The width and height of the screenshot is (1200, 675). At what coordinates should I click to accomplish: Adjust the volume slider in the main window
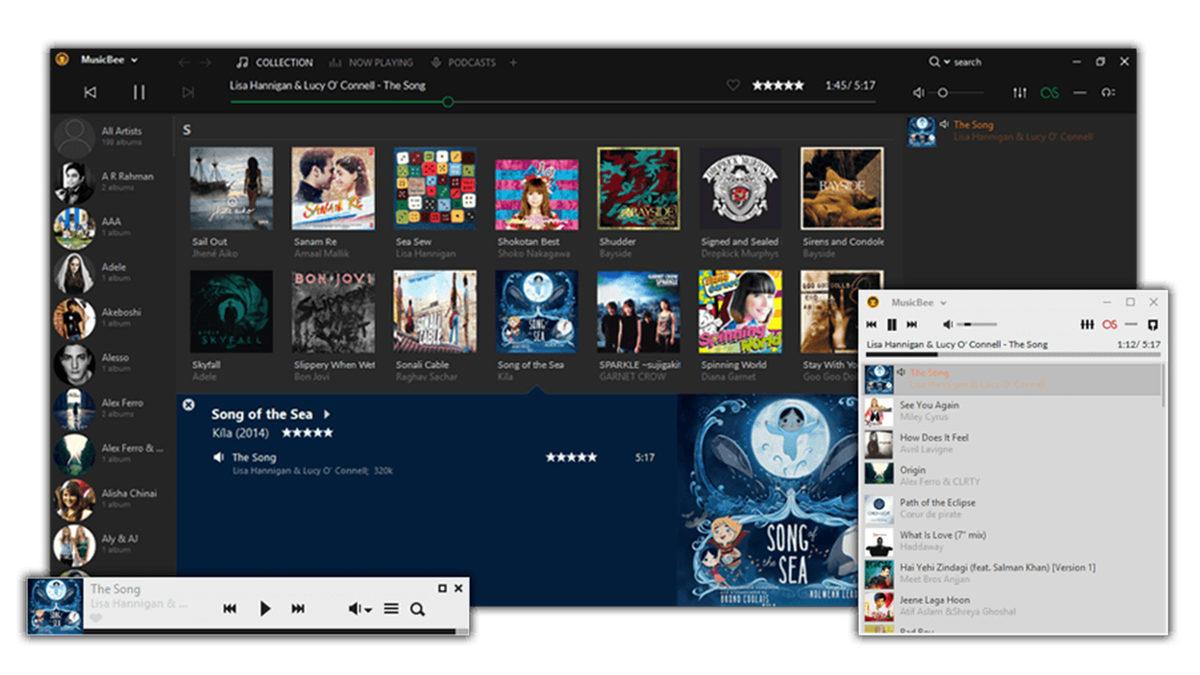pyautogui.click(x=945, y=91)
